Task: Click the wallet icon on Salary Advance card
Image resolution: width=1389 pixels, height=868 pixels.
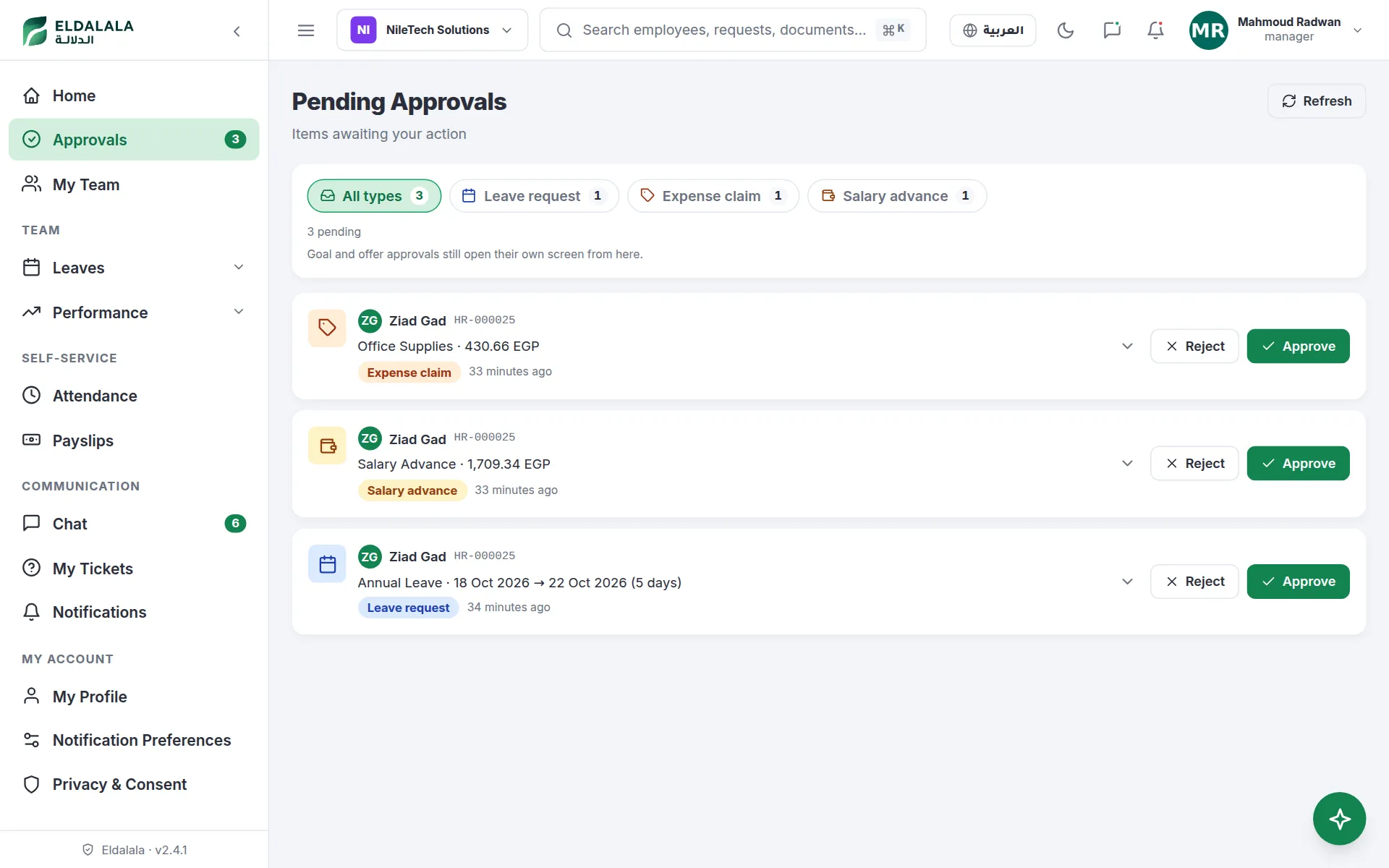Action: 327,446
